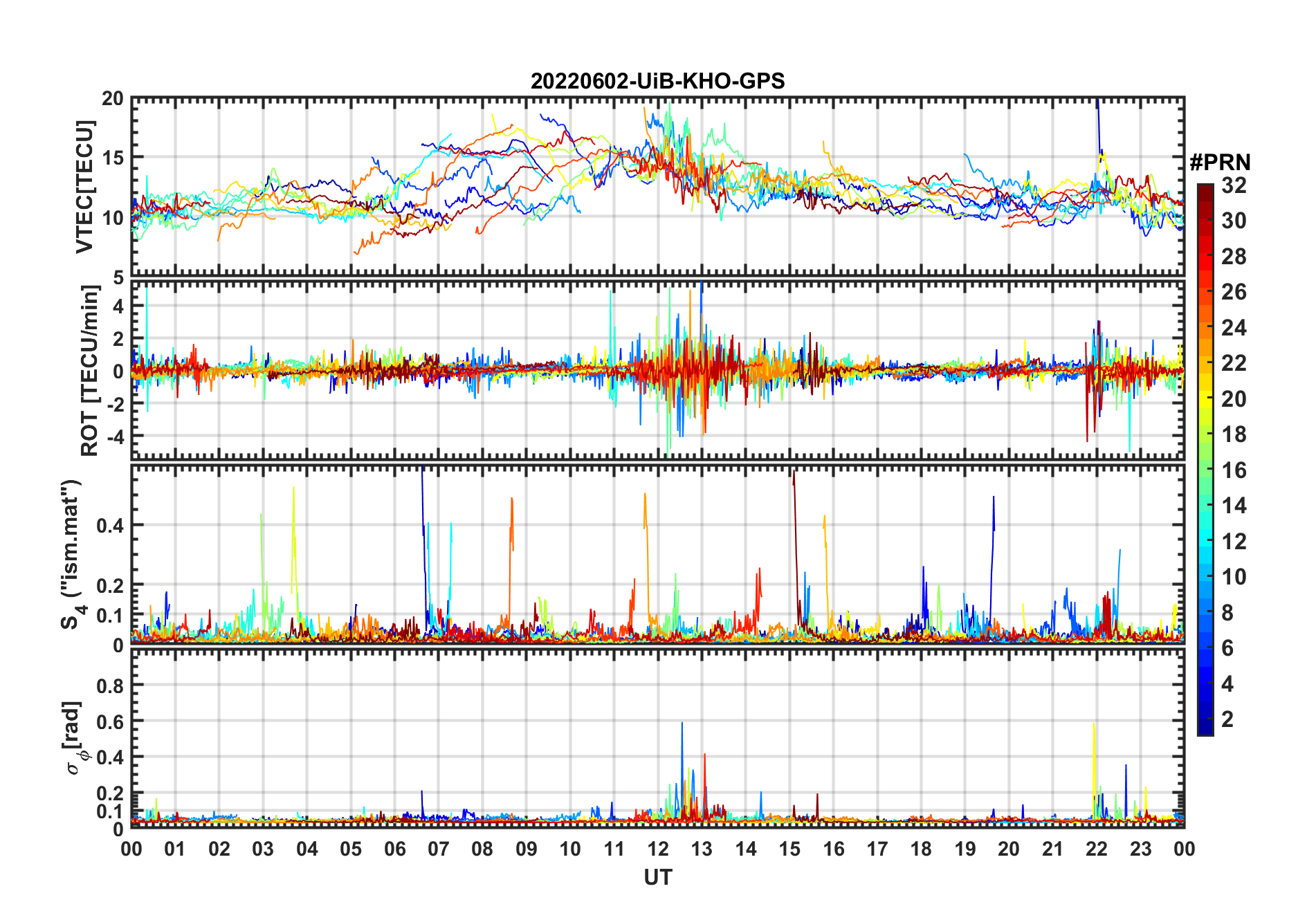Image resolution: width=1316 pixels, height=920 pixels.
Task: Click the sigma phi [rad] axis label
Action: (x=75, y=737)
